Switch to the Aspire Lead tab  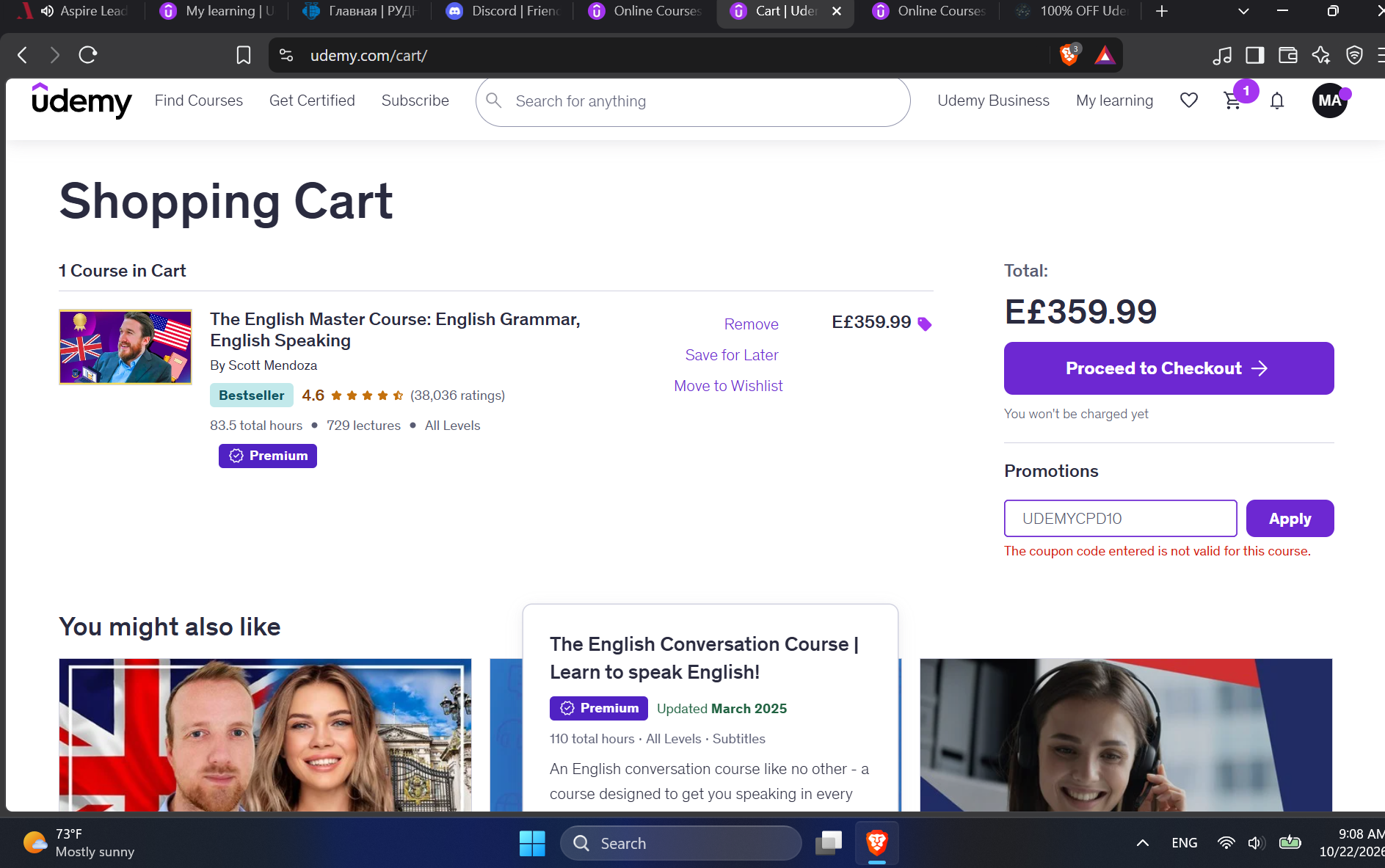pyautogui.click(x=73, y=11)
